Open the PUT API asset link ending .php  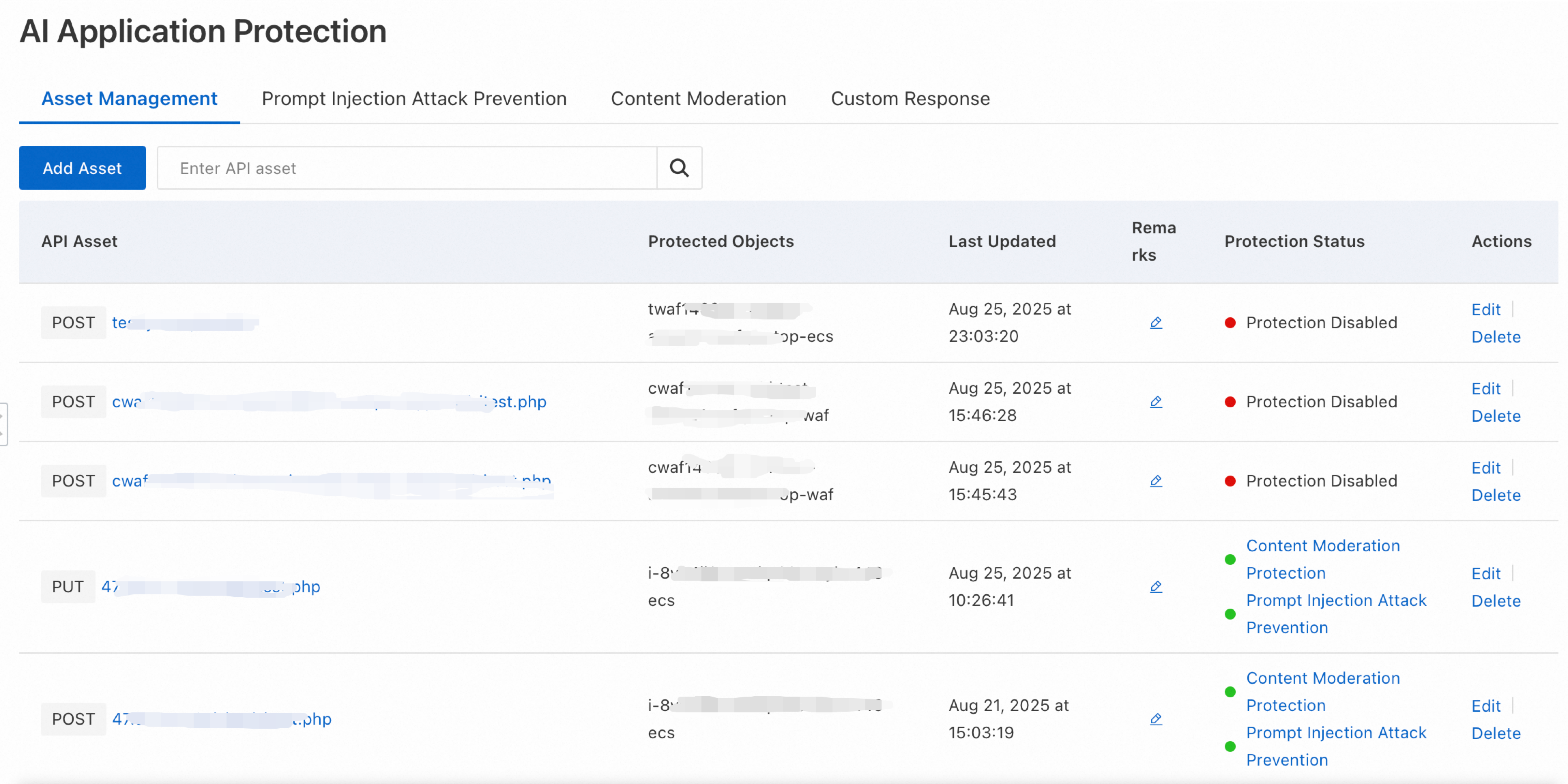(x=210, y=587)
